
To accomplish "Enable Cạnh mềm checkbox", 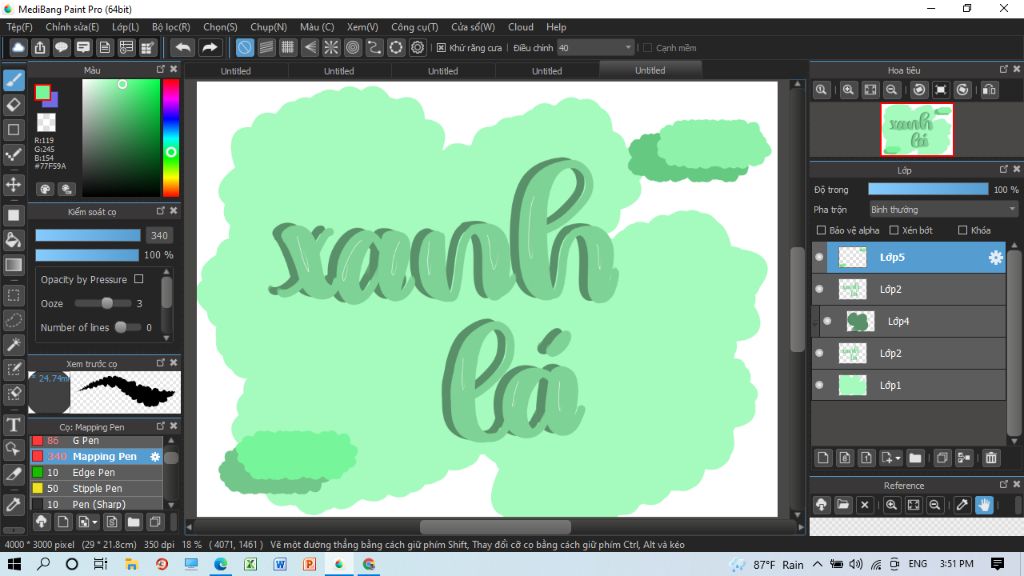I will point(648,48).
